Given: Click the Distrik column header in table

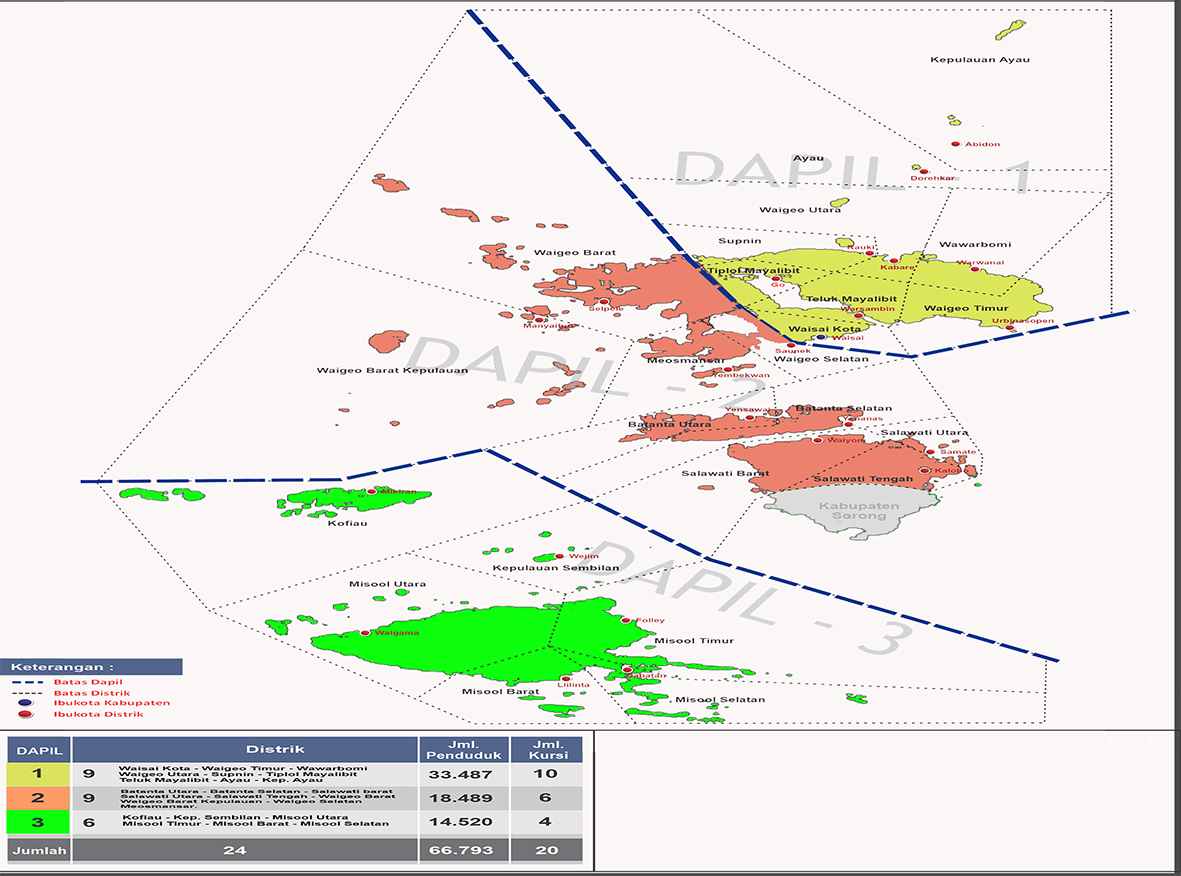Looking at the screenshot, I should click(x=244, y=750).
